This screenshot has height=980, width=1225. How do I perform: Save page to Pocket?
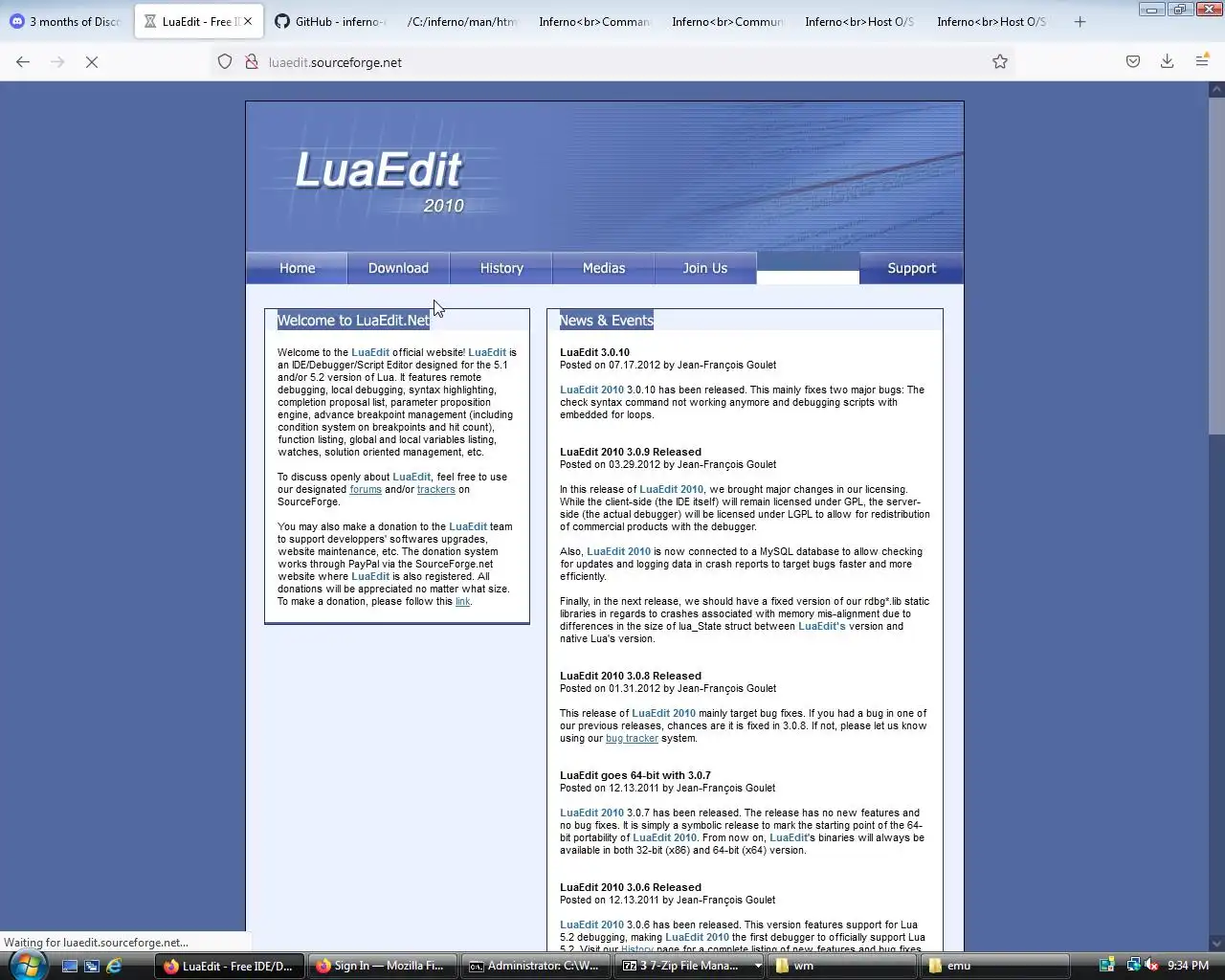[x=1133, y=62]
